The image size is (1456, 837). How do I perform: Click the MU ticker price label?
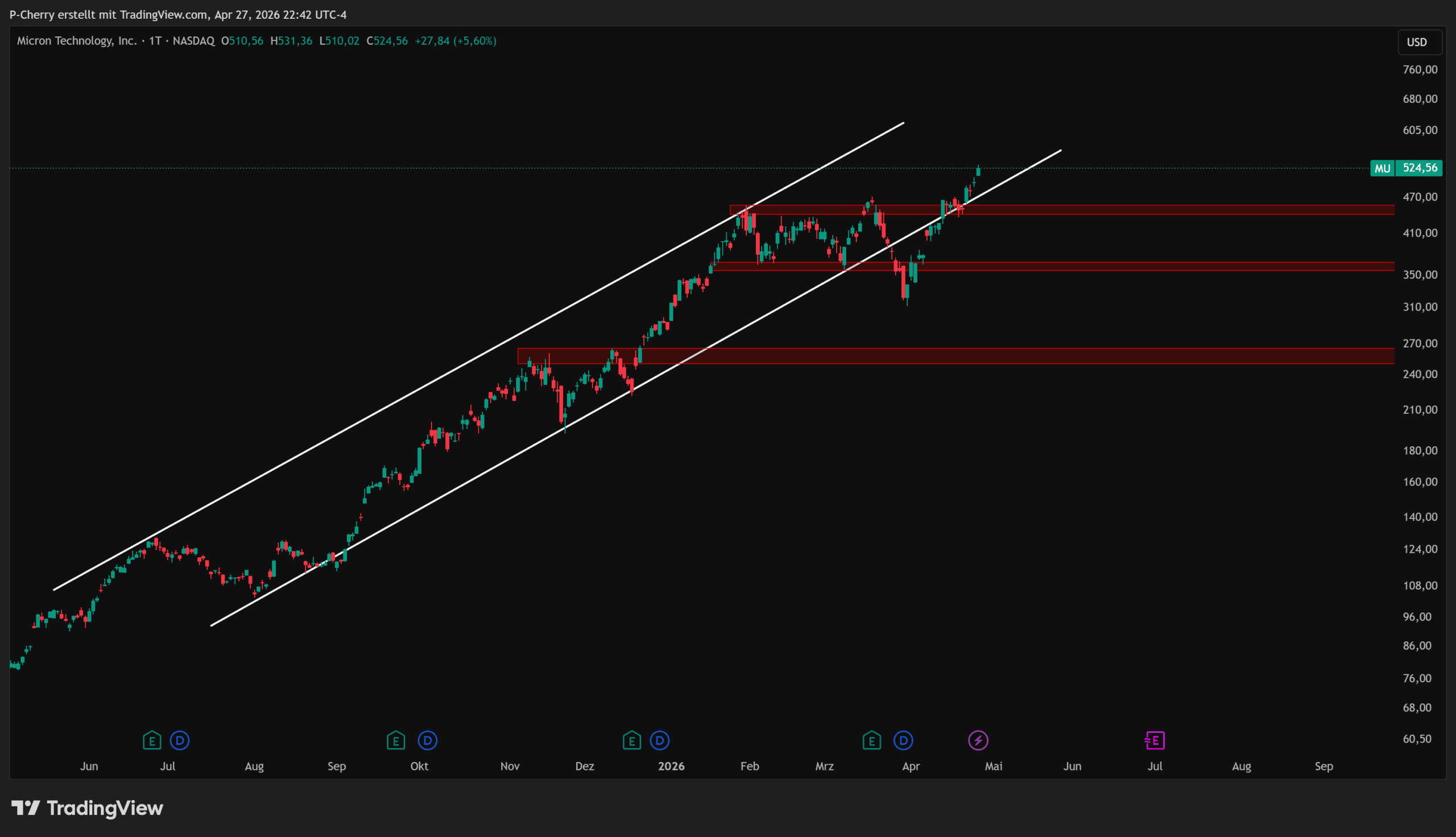point(1382,168)
